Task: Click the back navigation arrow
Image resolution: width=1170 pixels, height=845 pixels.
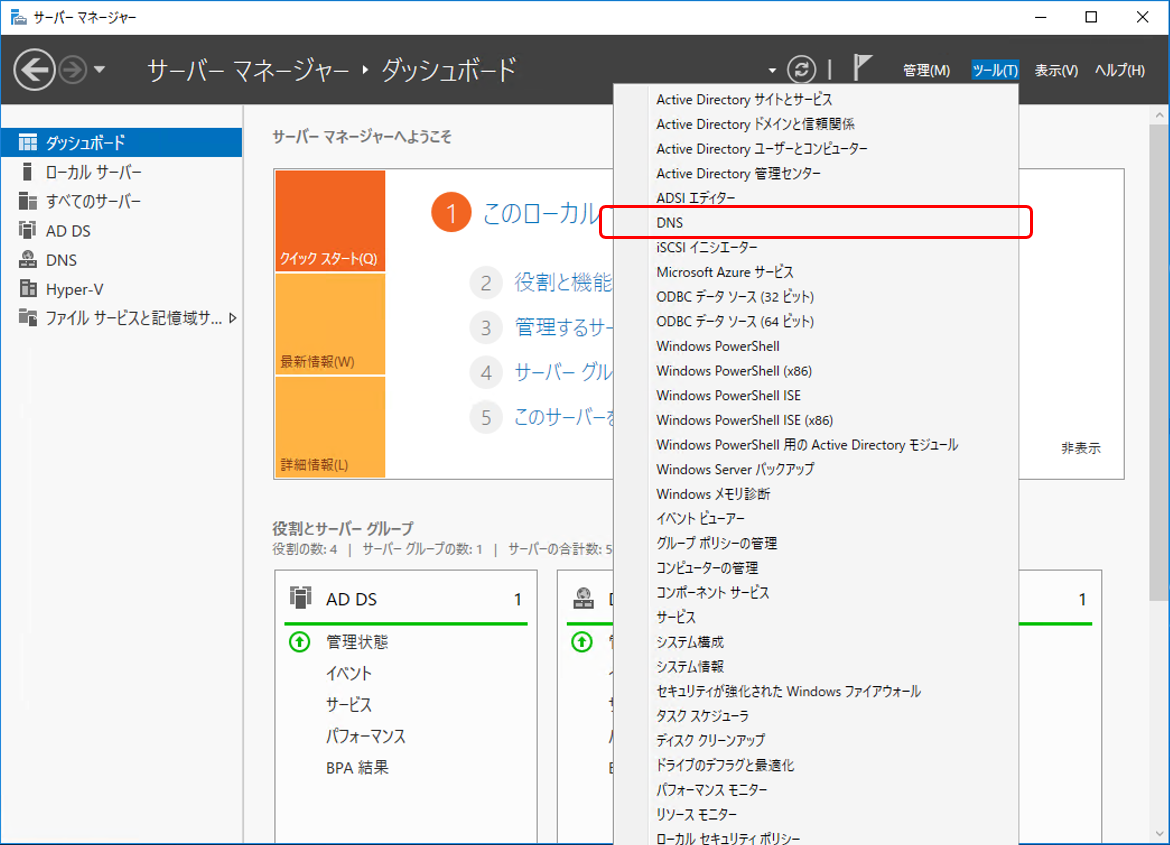Action: 34,69
